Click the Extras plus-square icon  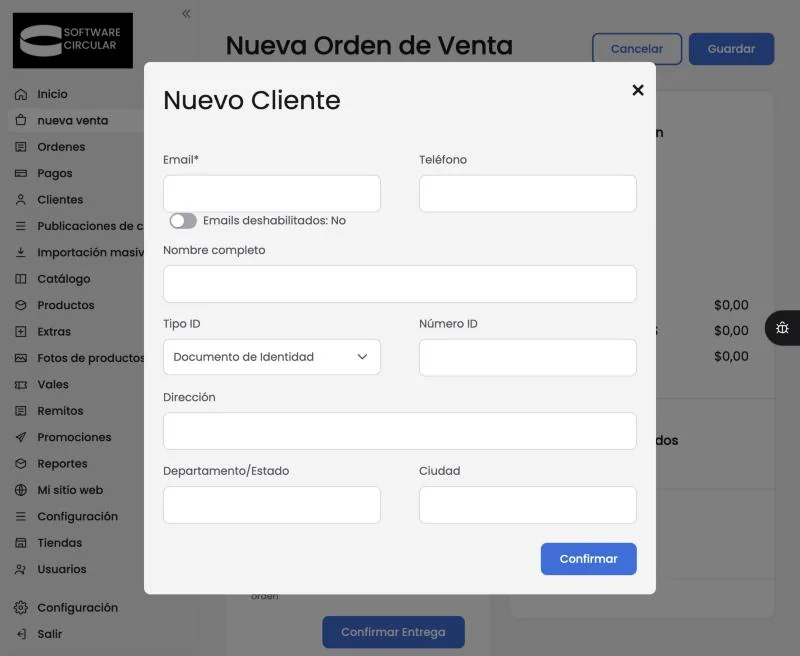click(x=21, y=332)
